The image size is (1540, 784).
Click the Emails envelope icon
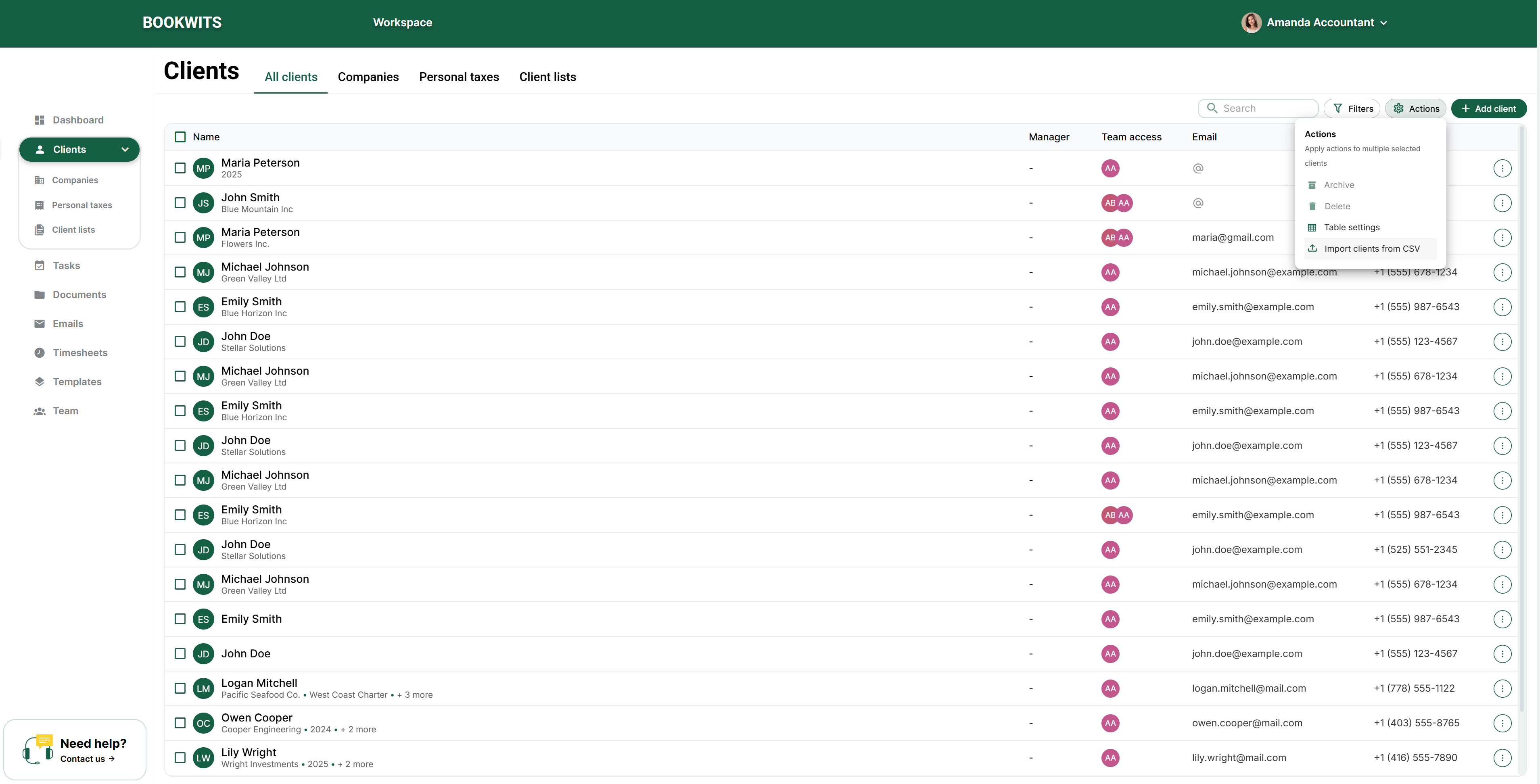pyautogui.click(x=40, y=324)
